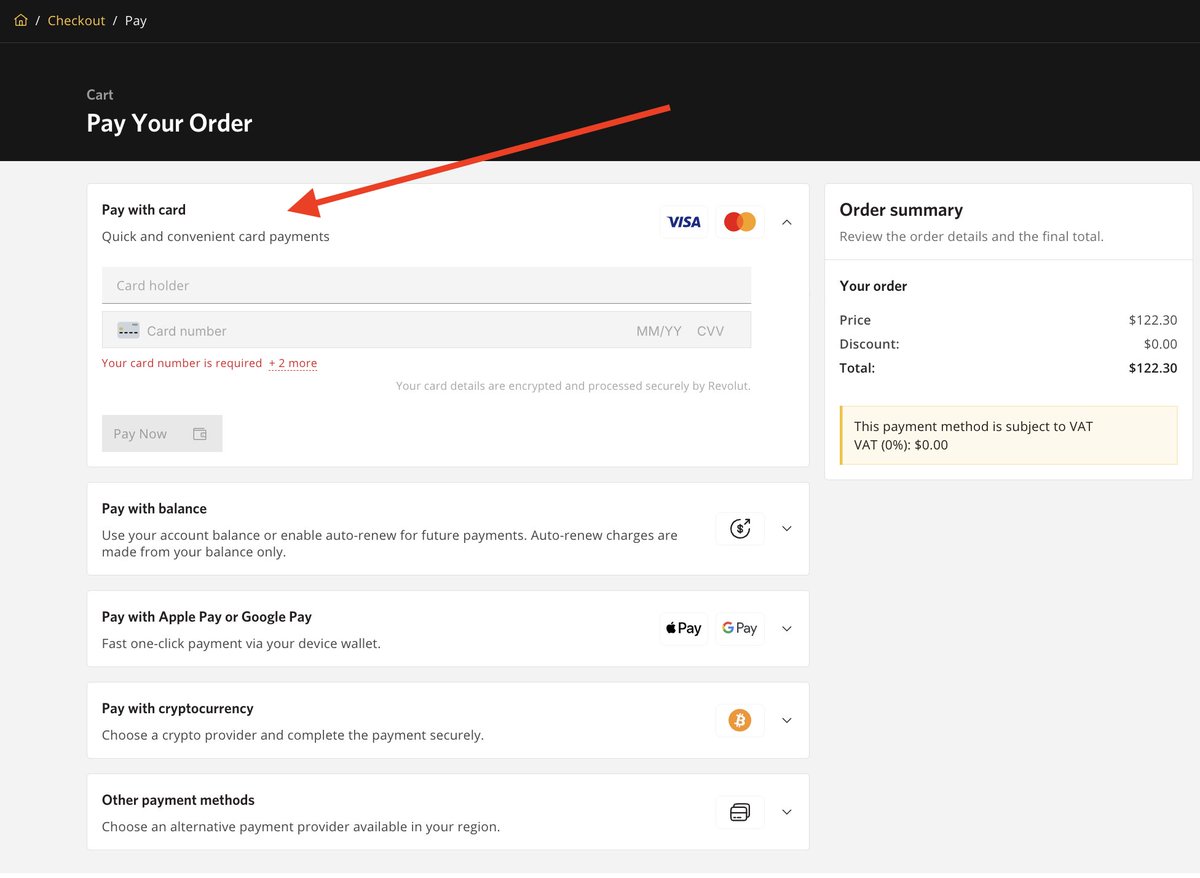Click the 'Cart' label above the title

pos(100,95)
